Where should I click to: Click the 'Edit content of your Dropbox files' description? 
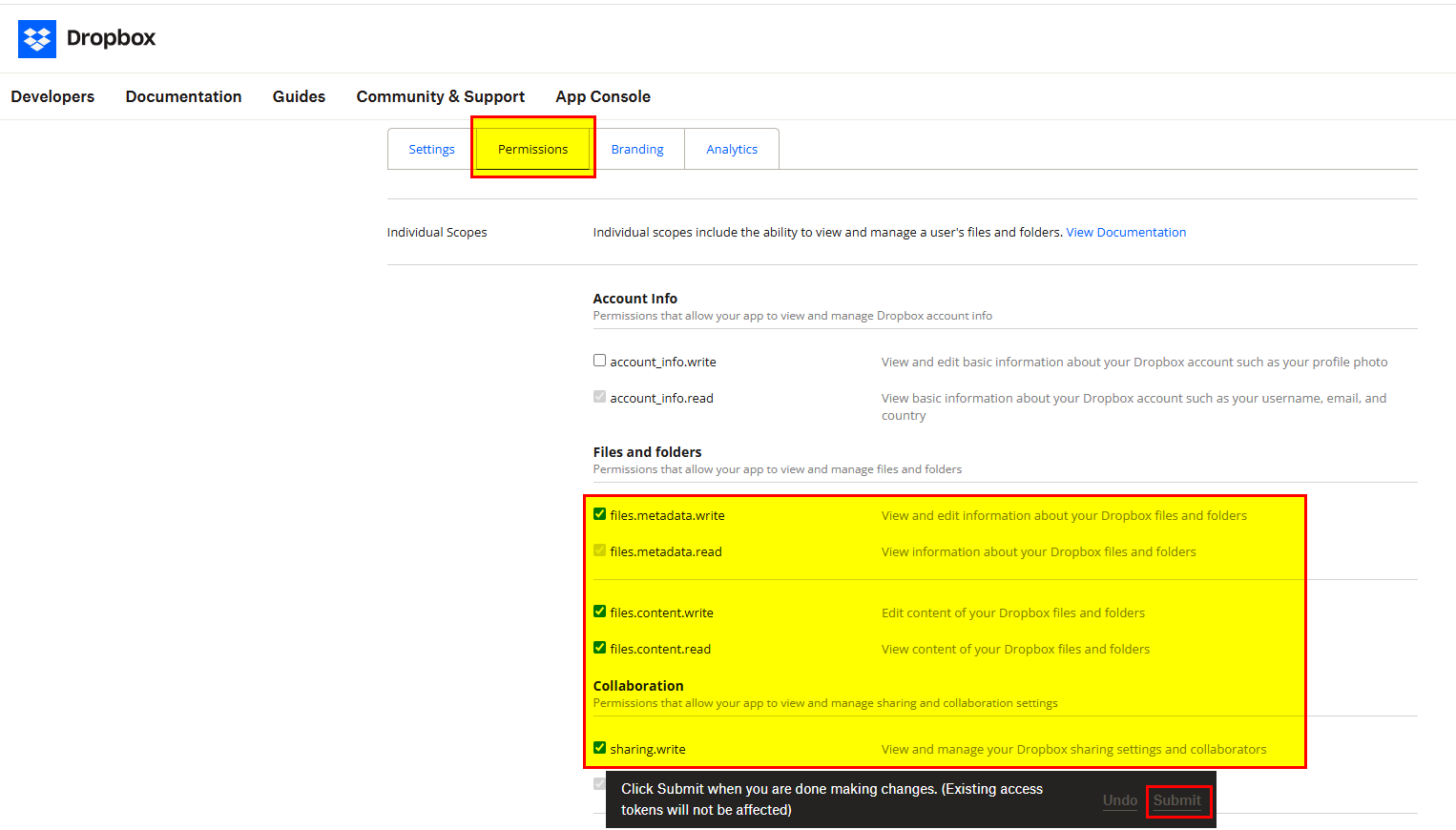click(x=1013, y=612)
